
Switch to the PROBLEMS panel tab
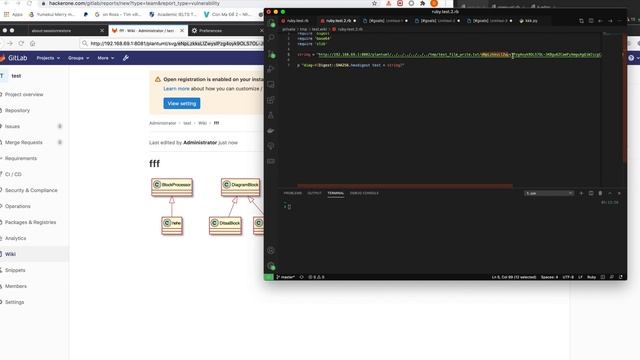tap(293, 193)
